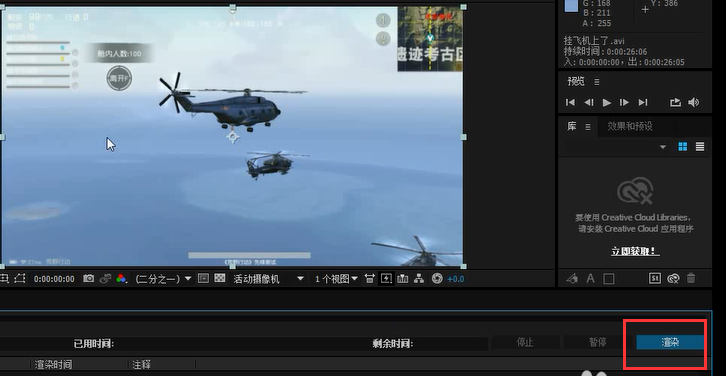Open the fast previews lightning icon
This screenshot has width=726, height=376.
tap(386, 278)
